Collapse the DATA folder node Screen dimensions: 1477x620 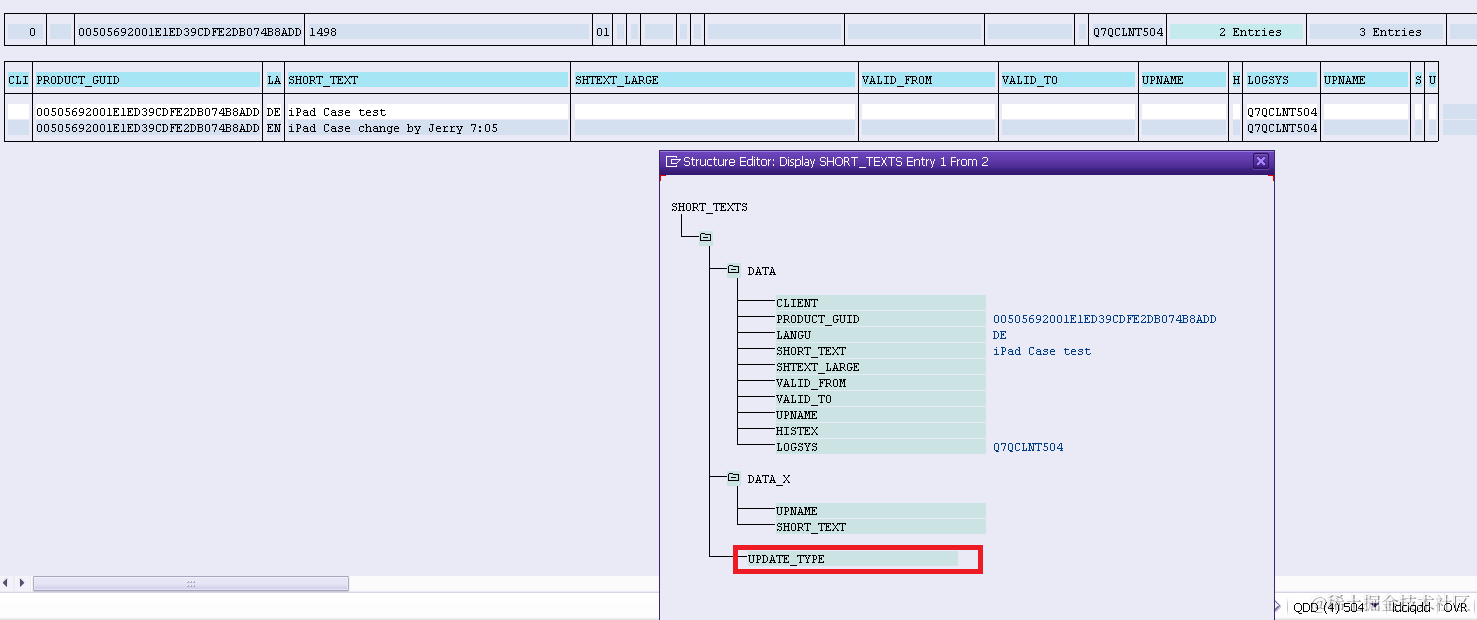coord(733,270)
